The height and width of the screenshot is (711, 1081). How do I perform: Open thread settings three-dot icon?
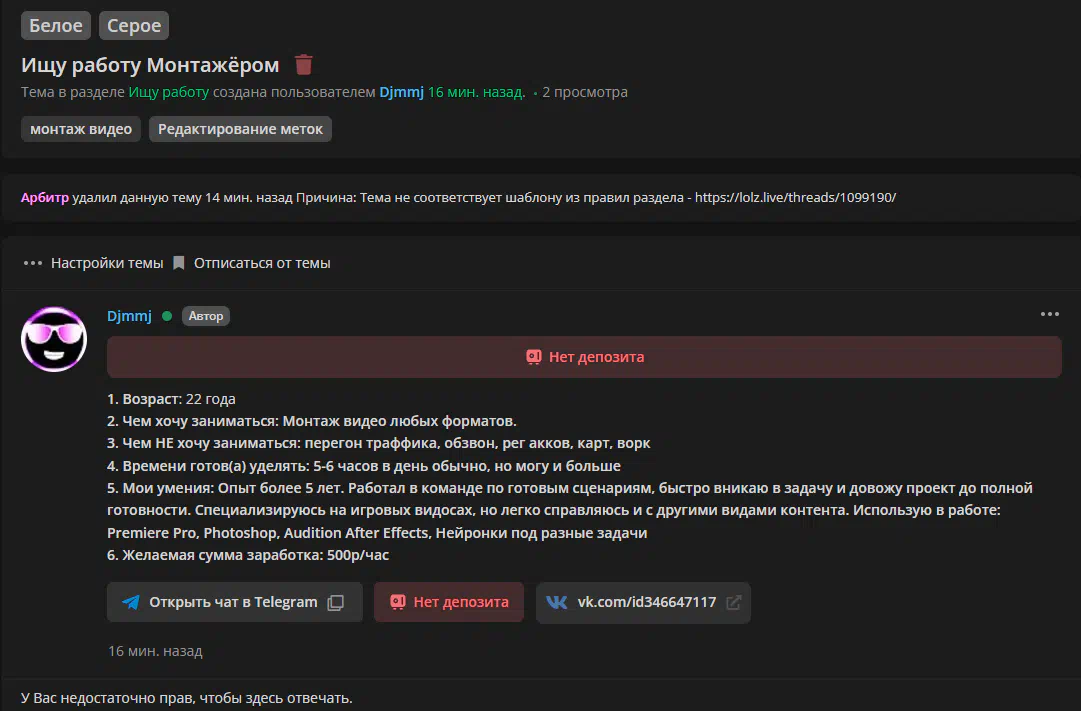[x=33, y=263]
